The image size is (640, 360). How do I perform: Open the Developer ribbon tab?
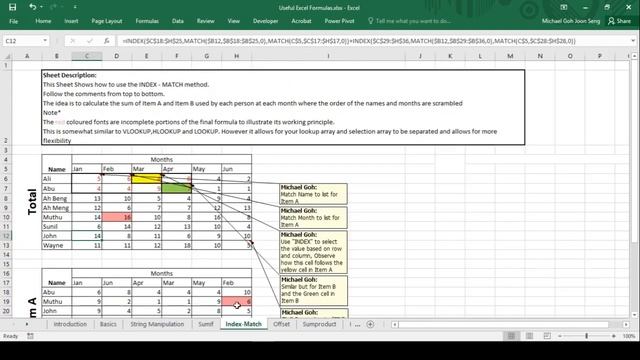tap(265, 21)
